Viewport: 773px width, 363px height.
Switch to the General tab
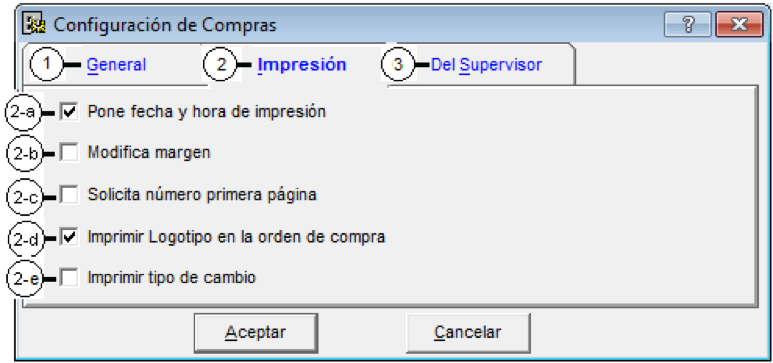pyautogui.click(x=116, y=65)
